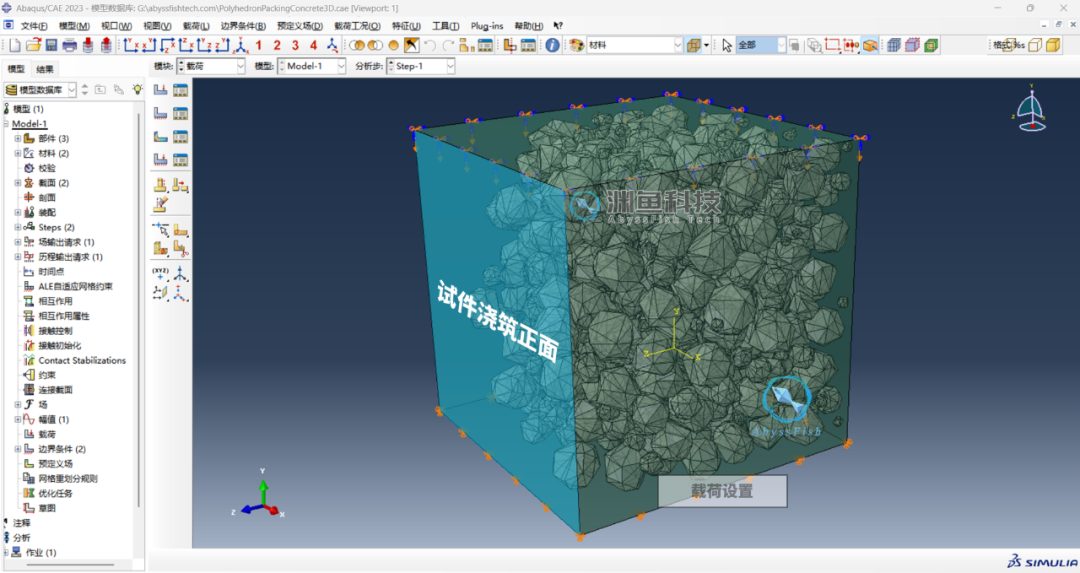This screenshot has height=573, width=1080.
Task: Open the 模块 module dropdown
Action: pyautogui.click(x=240, y=66)
